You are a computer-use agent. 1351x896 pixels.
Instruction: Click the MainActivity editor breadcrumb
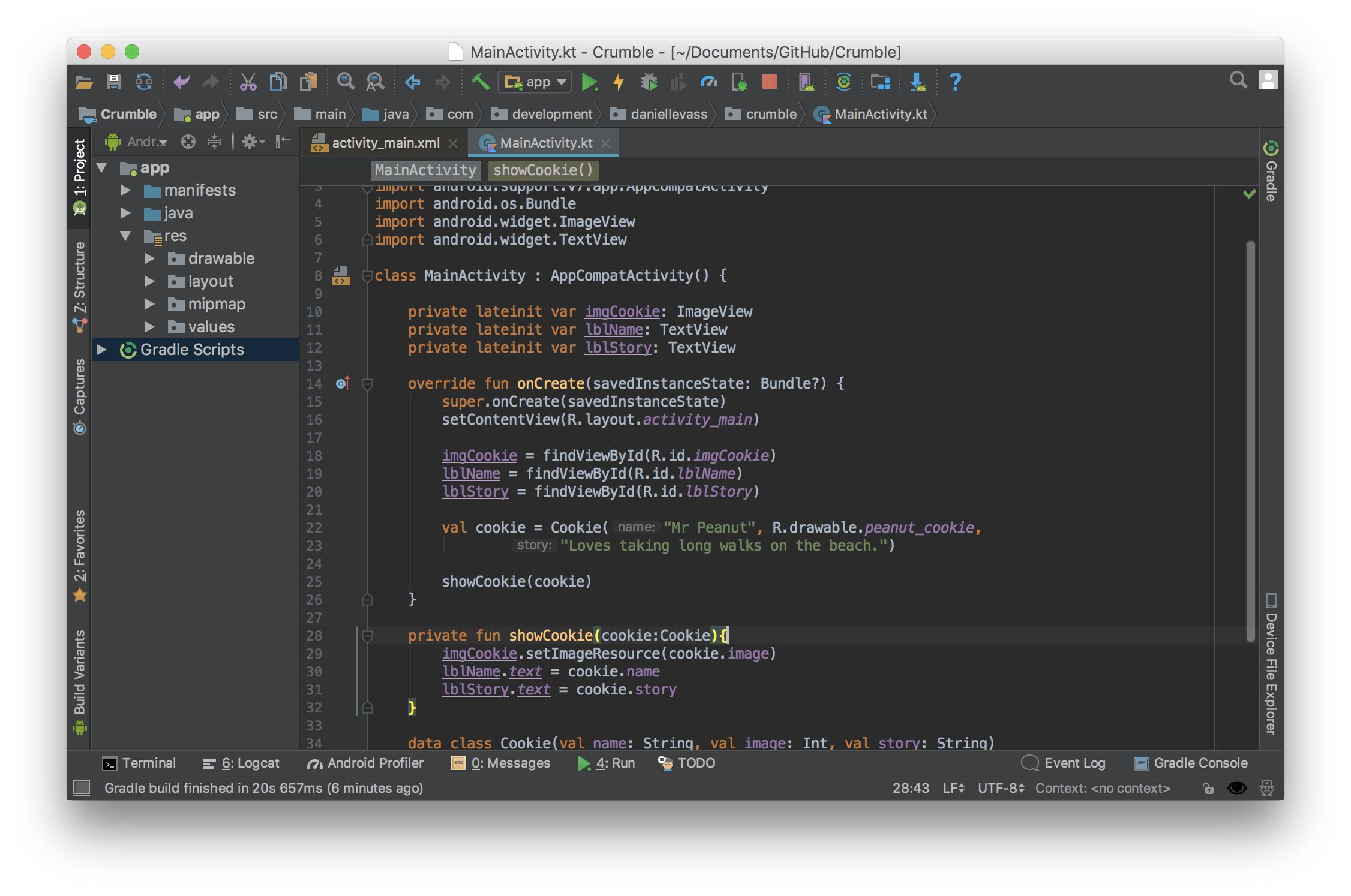coord(425,171)
